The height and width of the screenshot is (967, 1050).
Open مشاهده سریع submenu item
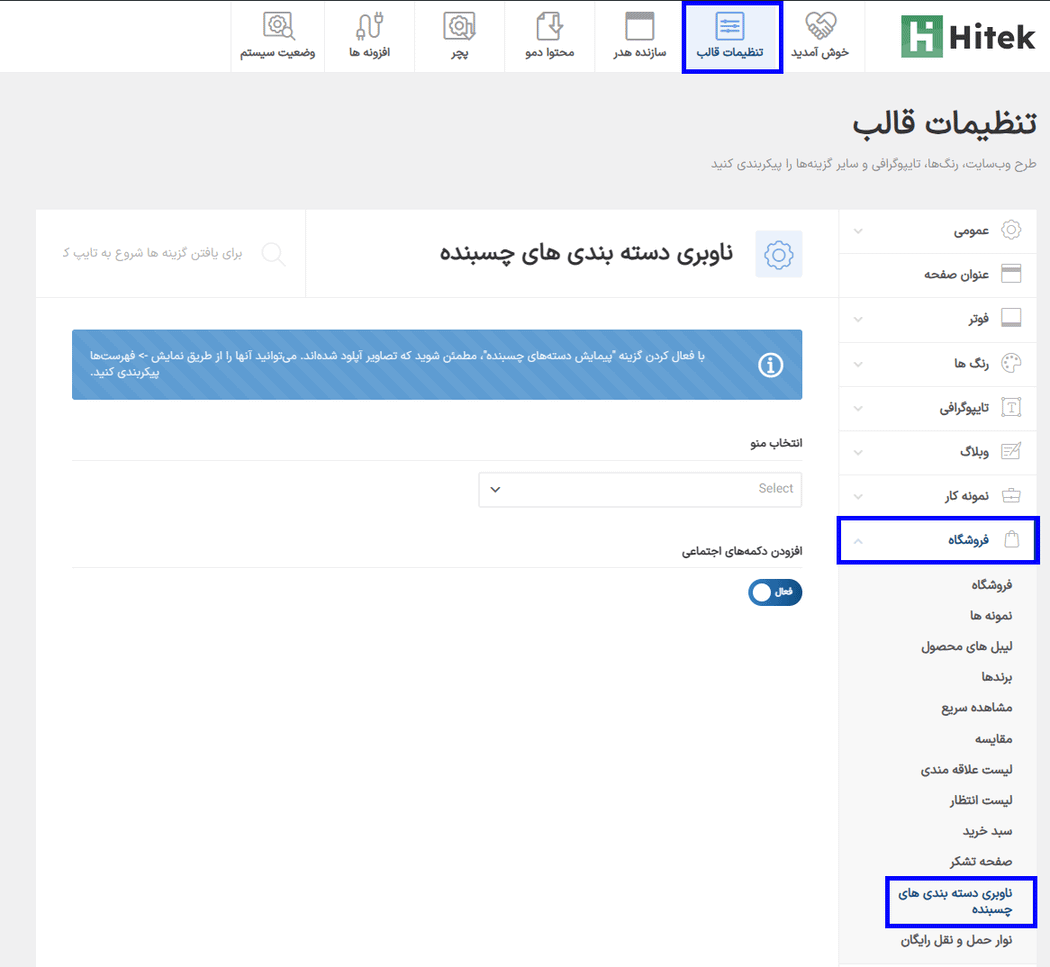[x=977, y=708]
